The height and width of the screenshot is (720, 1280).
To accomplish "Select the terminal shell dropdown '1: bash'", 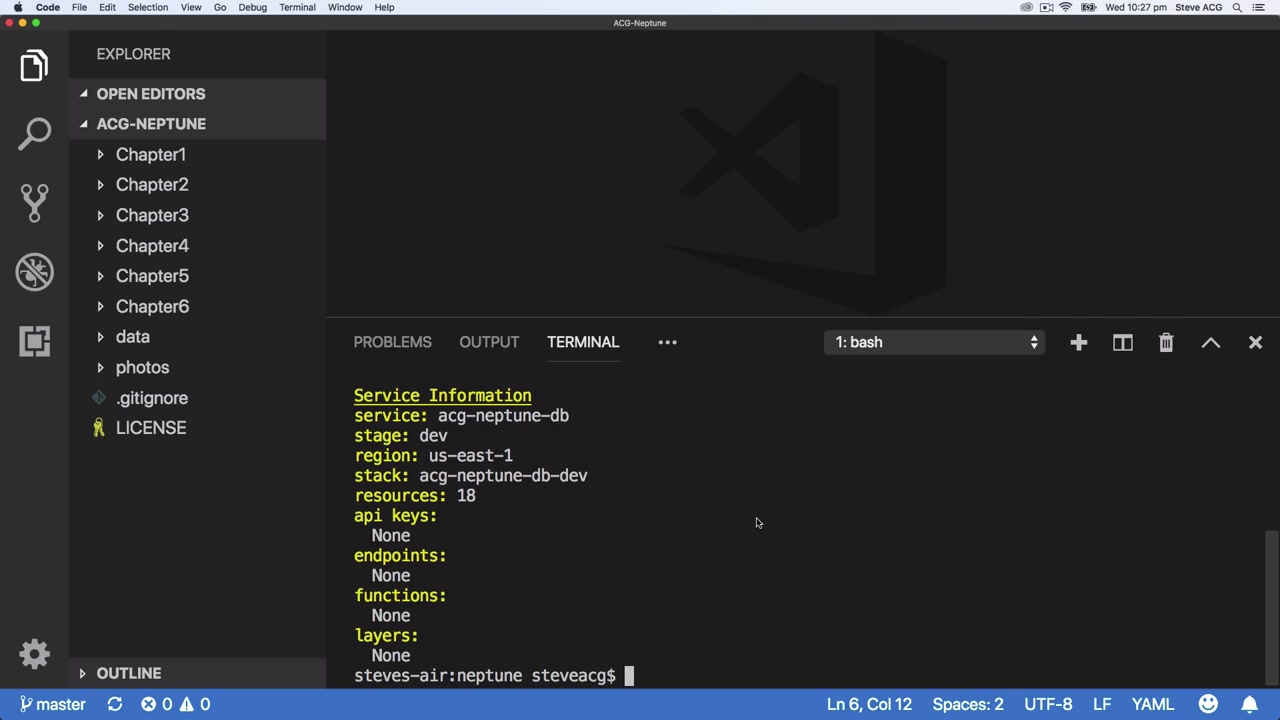I will (935, 342).
